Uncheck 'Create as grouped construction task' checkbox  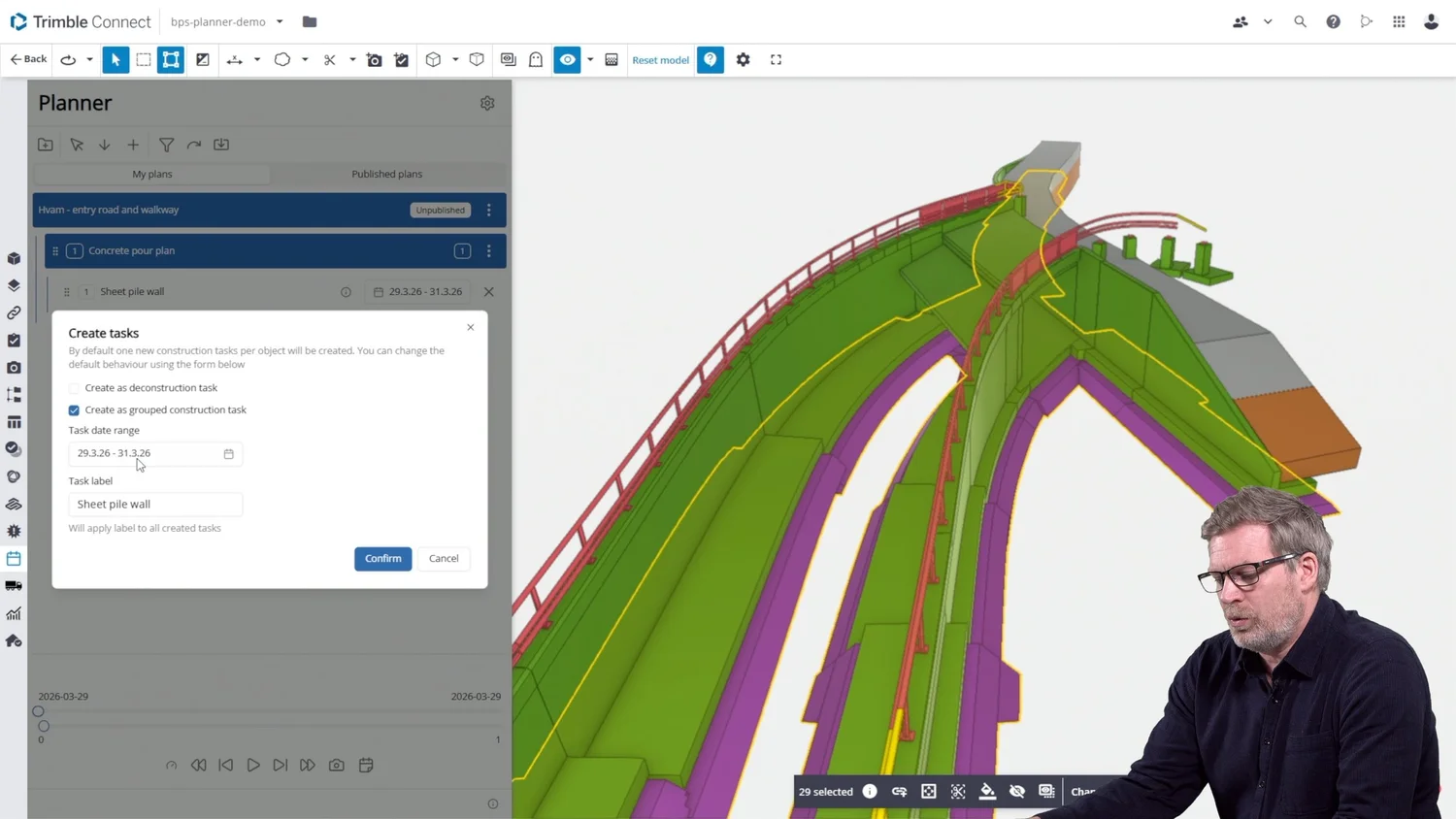pyautogui.click(x=74, y=410)
